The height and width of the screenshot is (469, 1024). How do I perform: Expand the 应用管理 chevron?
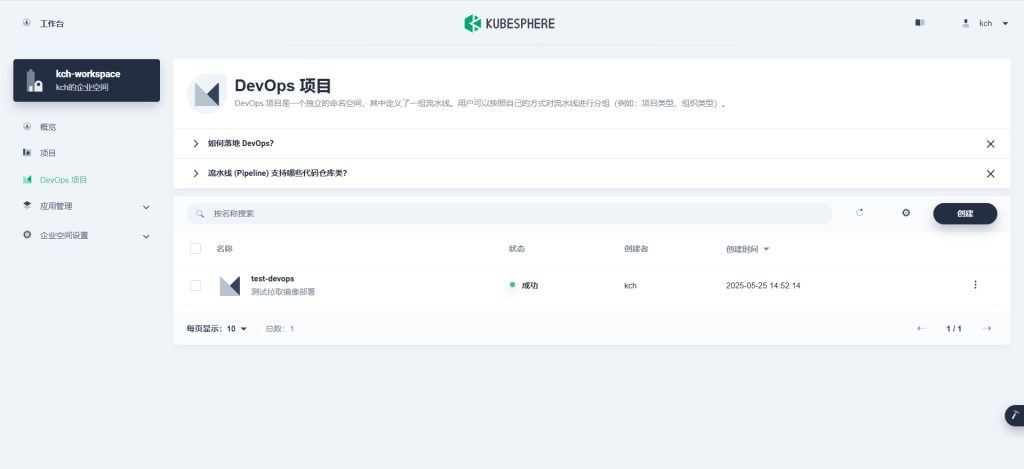pos(146,207)
